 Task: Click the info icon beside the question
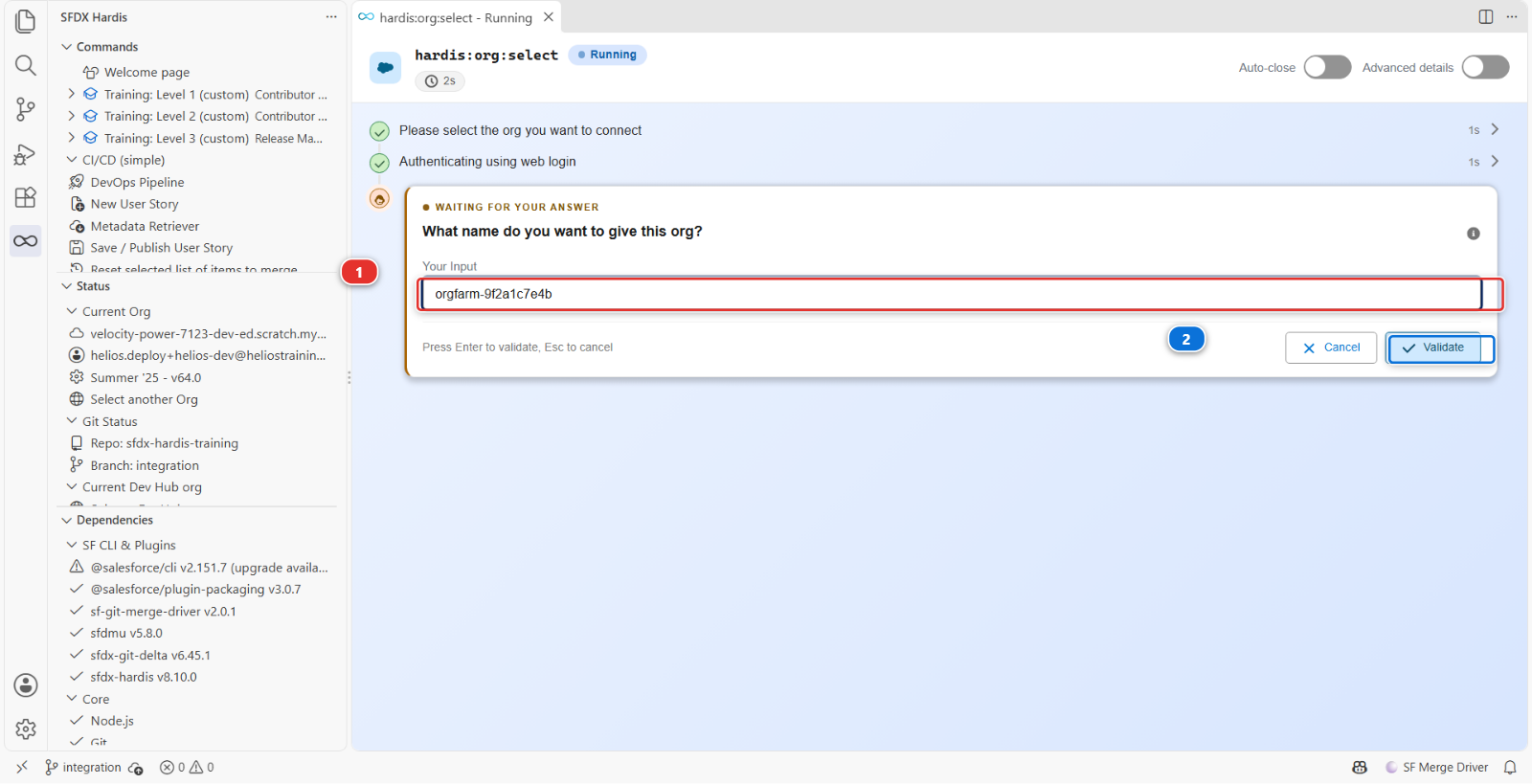pyautogui.click(x=1474, y=234)
